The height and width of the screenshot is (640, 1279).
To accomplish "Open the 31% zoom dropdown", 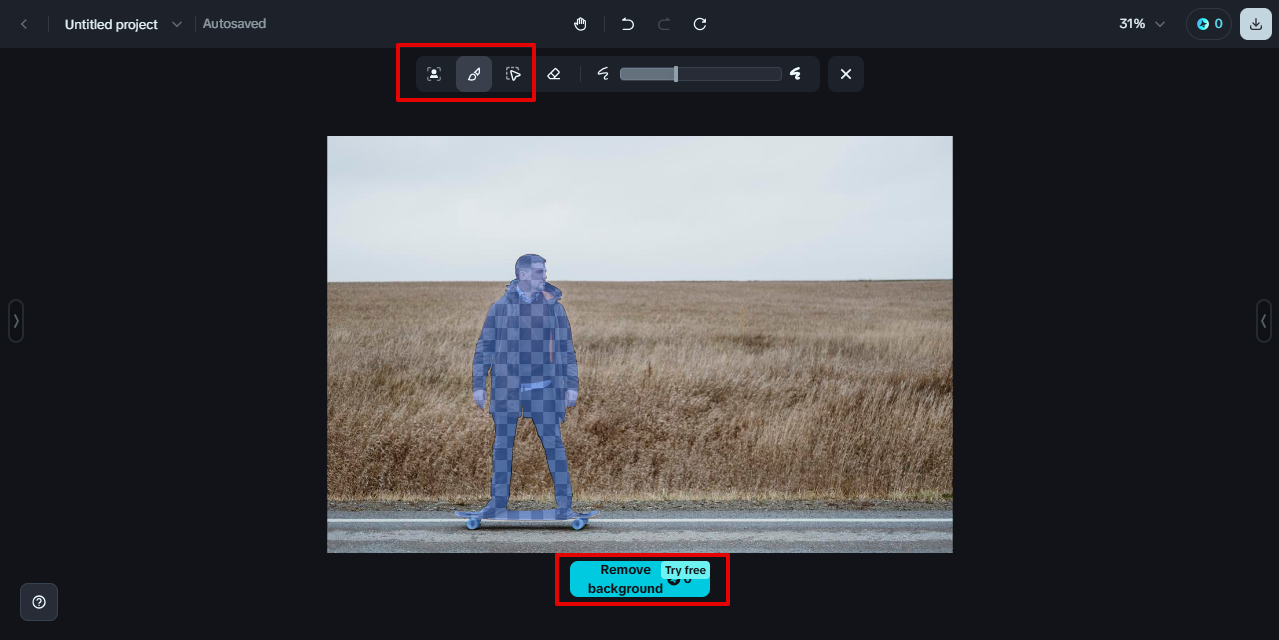I will pos(1142,24).
